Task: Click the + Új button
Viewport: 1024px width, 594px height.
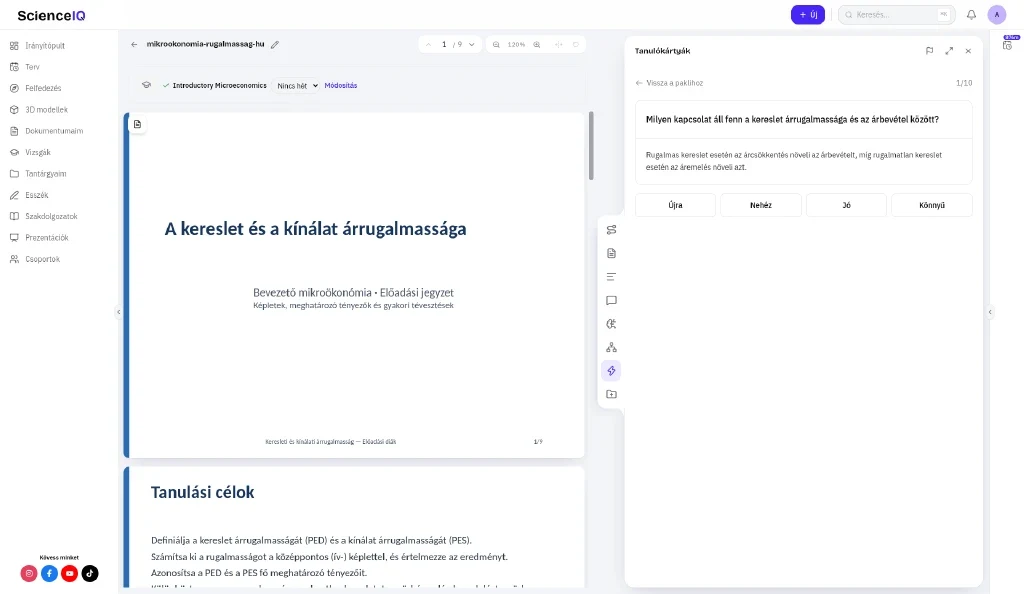Action: [x=808, y=14]
